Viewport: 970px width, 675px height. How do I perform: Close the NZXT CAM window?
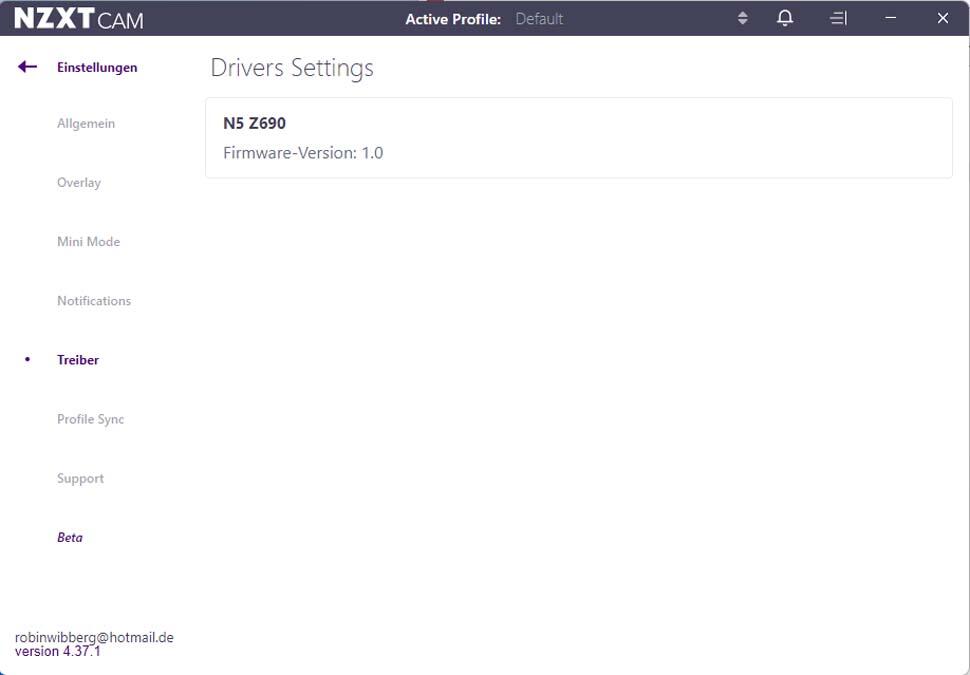click(942, 19)
